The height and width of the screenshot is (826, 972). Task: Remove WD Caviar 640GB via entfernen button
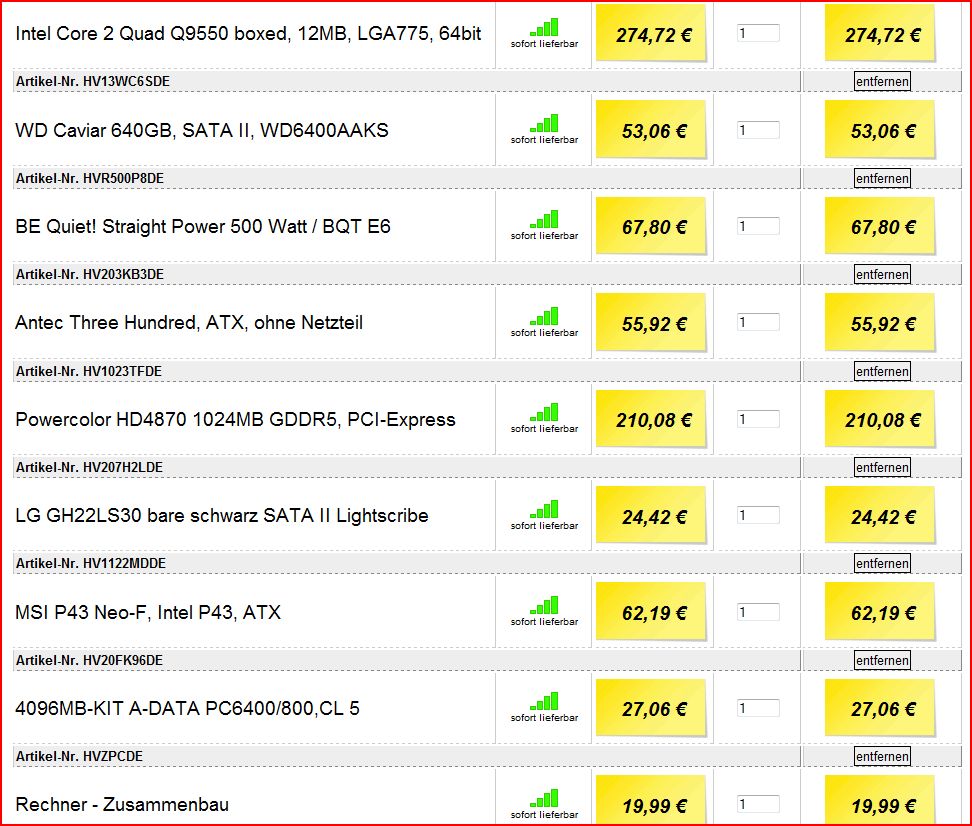(x=882, y=179)
